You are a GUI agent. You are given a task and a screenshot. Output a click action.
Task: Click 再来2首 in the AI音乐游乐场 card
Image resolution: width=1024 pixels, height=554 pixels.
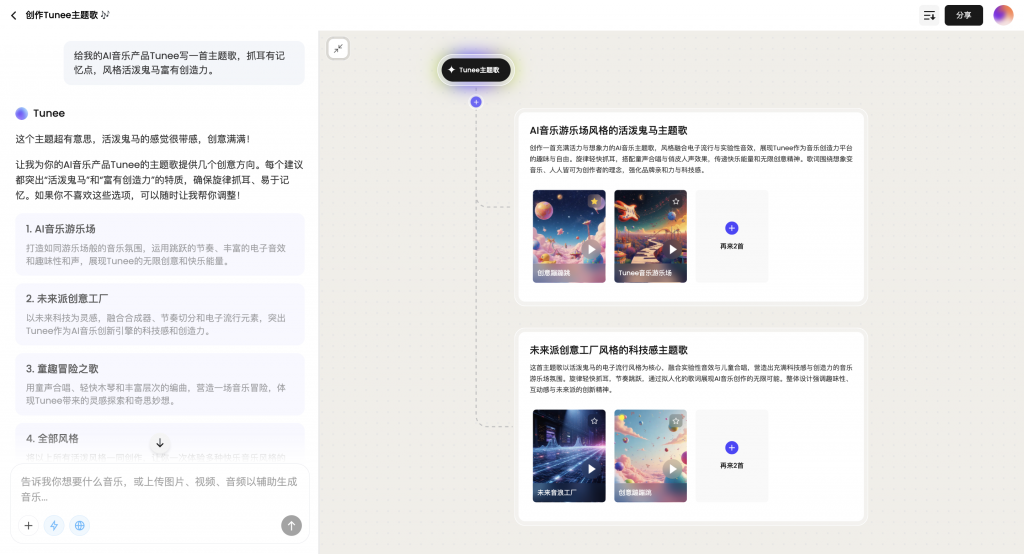point(731,236)
